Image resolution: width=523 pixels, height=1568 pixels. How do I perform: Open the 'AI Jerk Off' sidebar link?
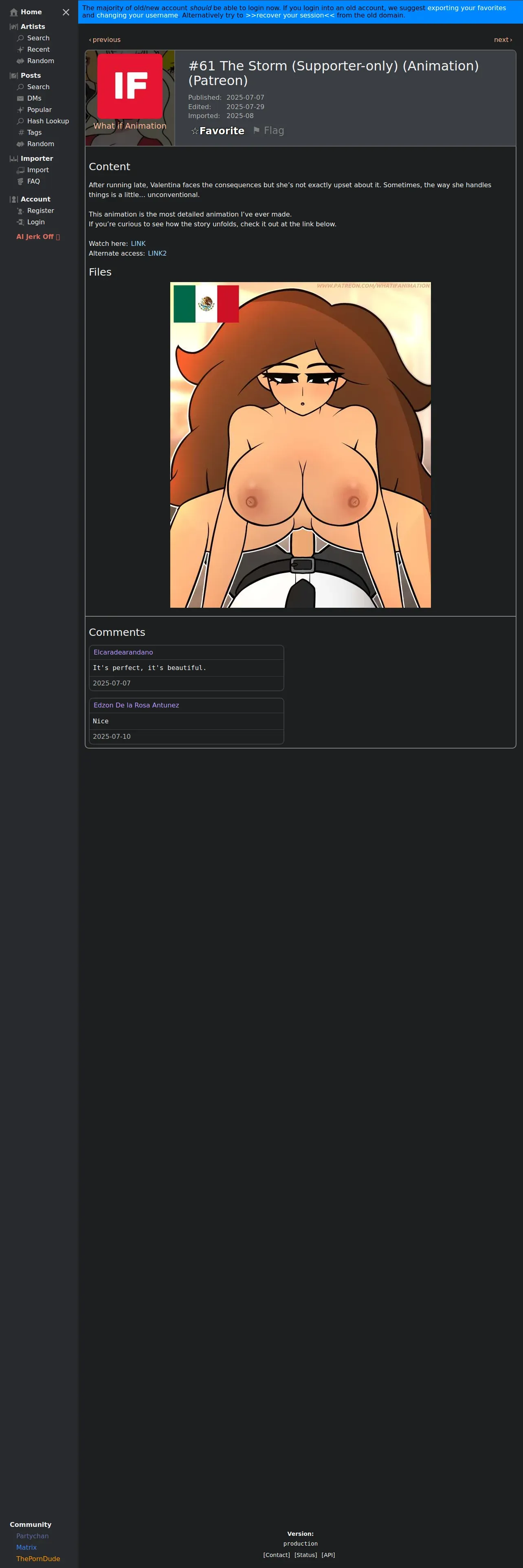[38, 237]
